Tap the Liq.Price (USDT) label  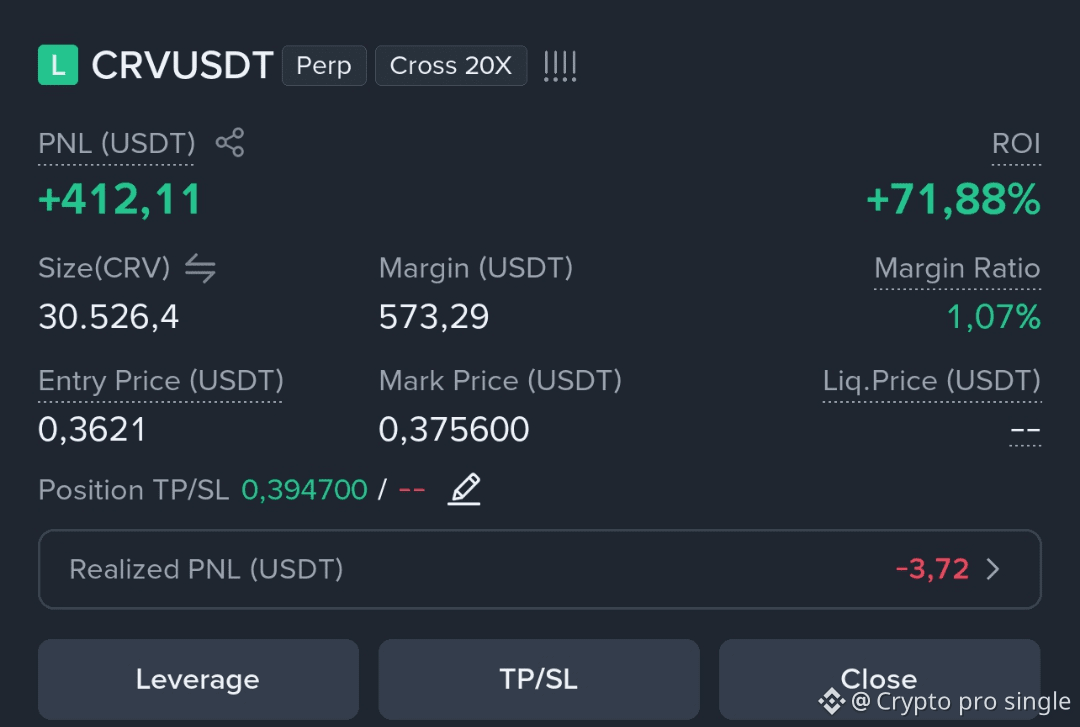[x=932, y=380]
